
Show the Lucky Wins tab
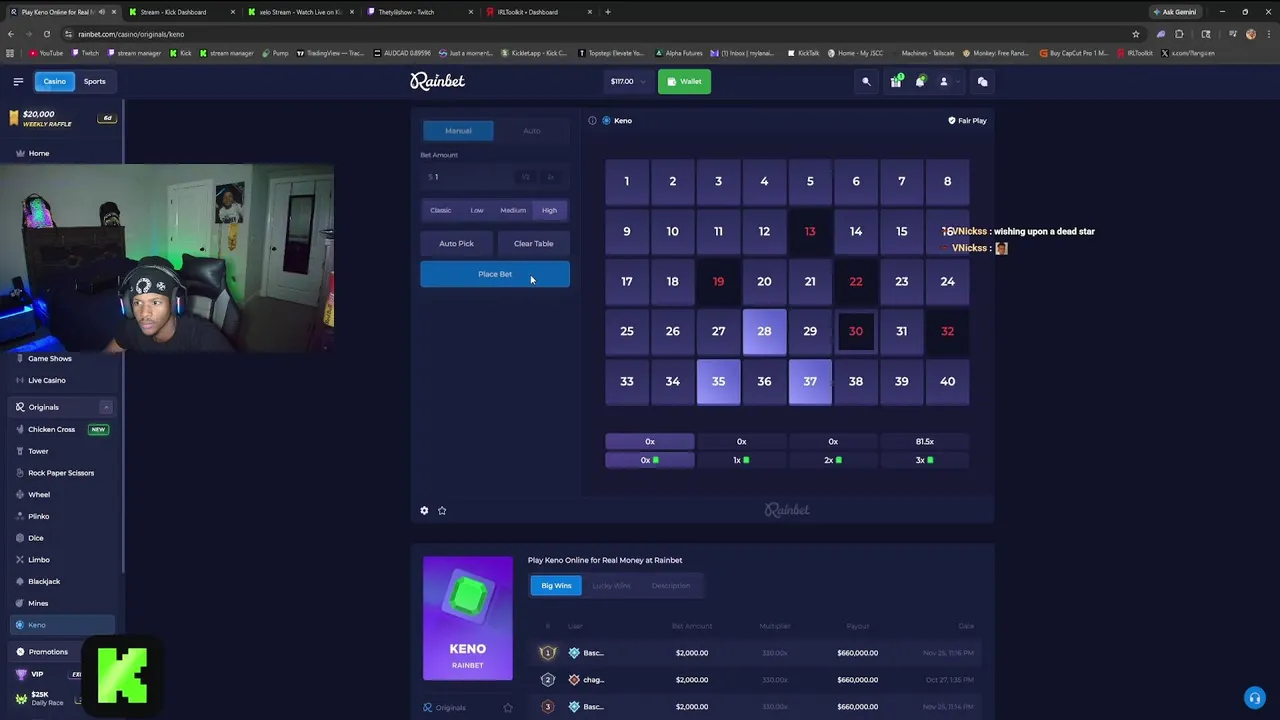tap(611, 586)
